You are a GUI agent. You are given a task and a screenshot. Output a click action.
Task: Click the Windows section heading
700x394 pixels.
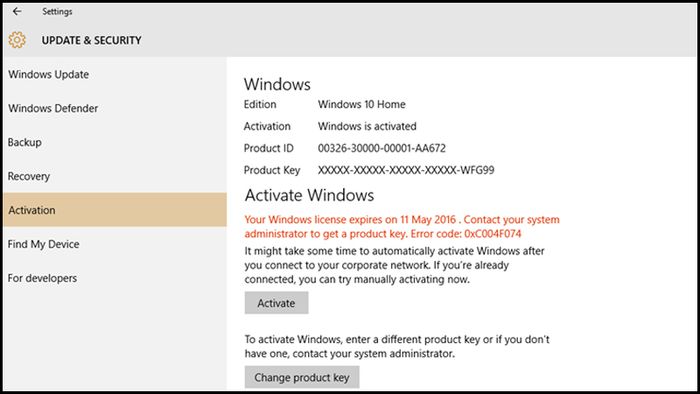point(277,84)
